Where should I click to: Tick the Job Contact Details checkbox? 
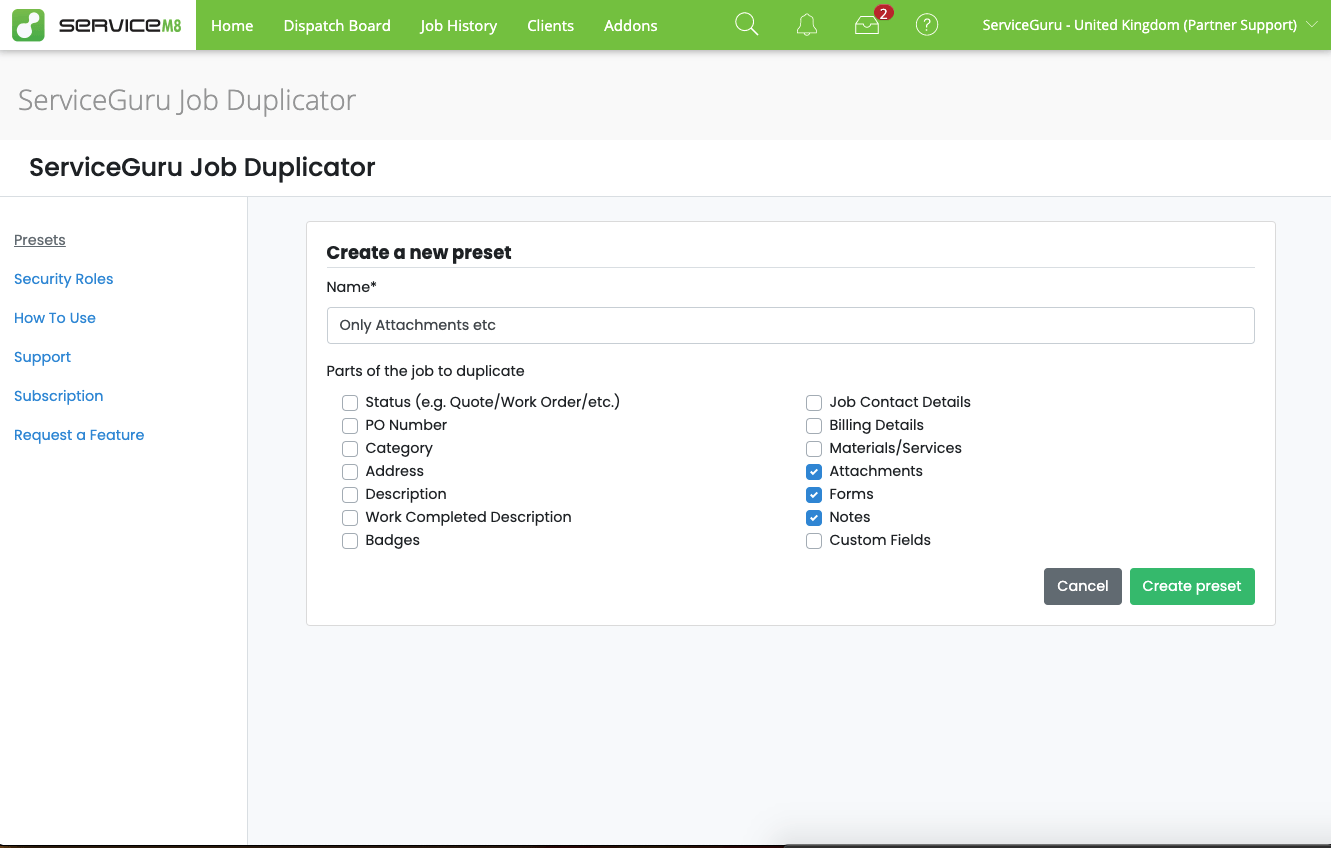[x=814, y=403]
